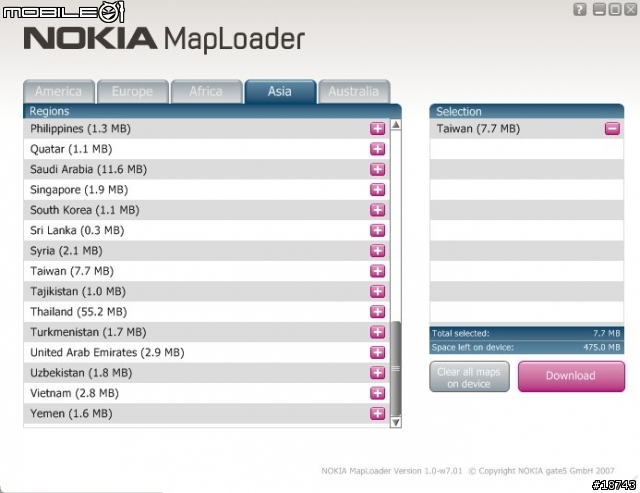The width and height of the screenshot is (640, 493).
Task: Switch to the America tab
Action: tap(59, 91)
